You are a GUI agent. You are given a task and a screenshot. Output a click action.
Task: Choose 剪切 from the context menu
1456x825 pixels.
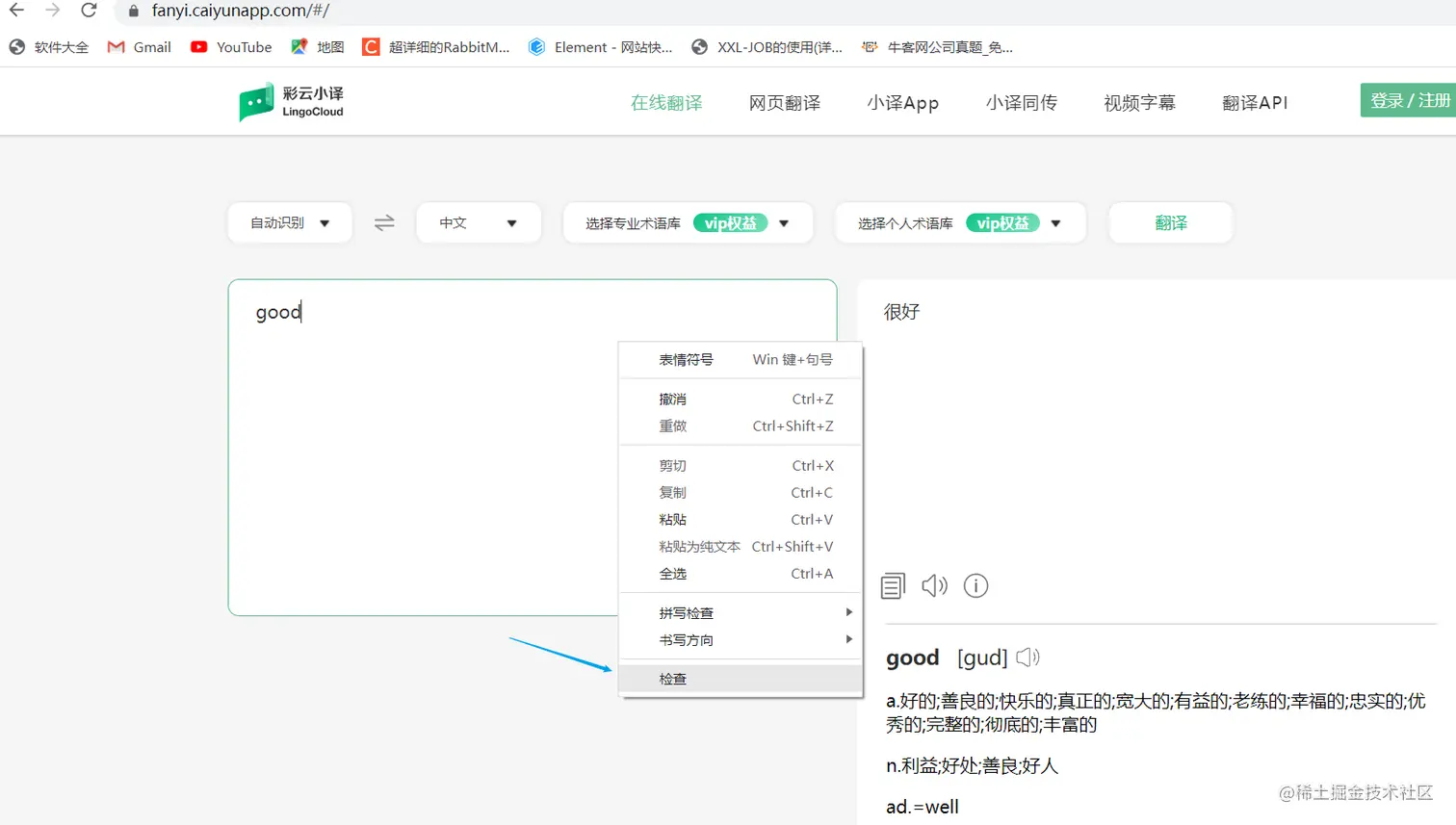pyautogui.click(x=741, y=466)
